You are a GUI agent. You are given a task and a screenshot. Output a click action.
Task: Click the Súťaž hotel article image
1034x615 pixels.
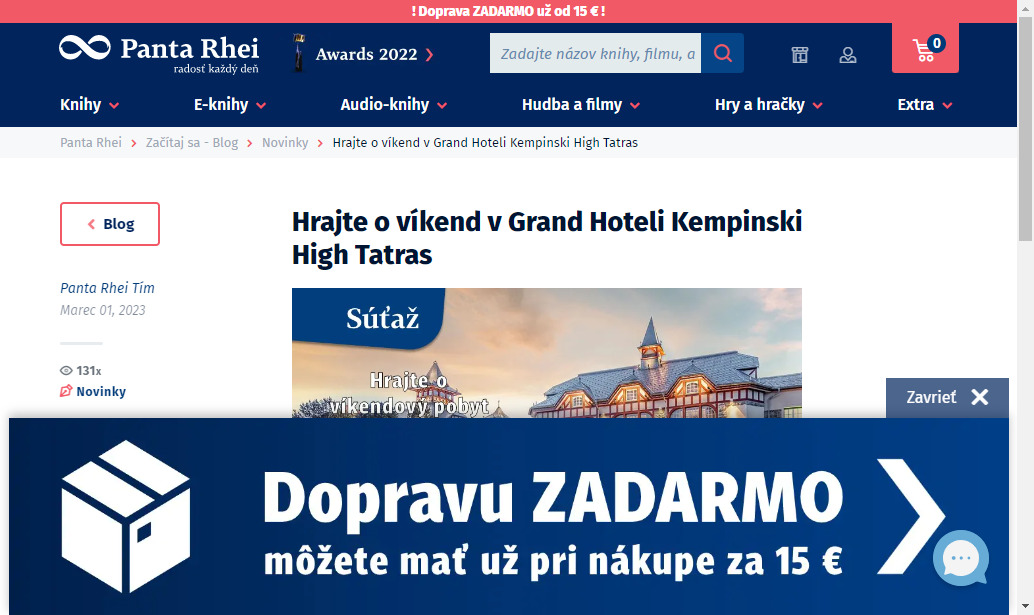(x=547, y=353)
